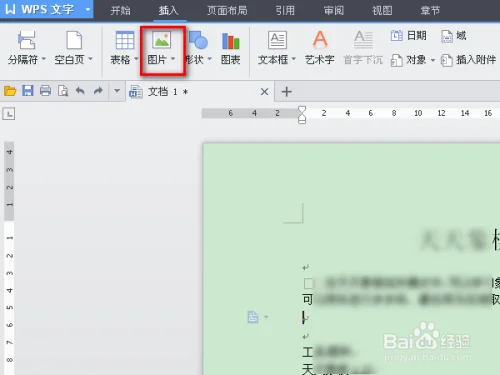Image resolution: width=500 pixels, height=375 pixels.
Task: Open a new document tab with plus
Action: point(287,92)
